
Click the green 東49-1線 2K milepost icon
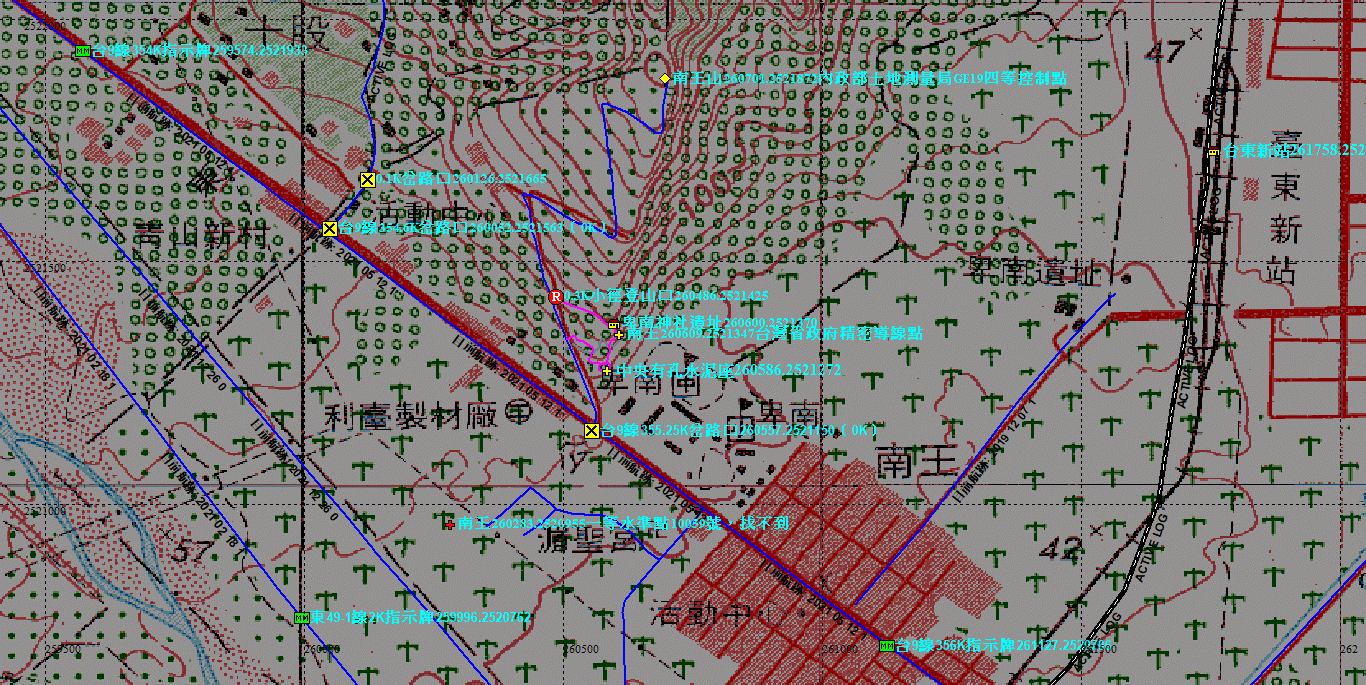(x=301, y=618)
